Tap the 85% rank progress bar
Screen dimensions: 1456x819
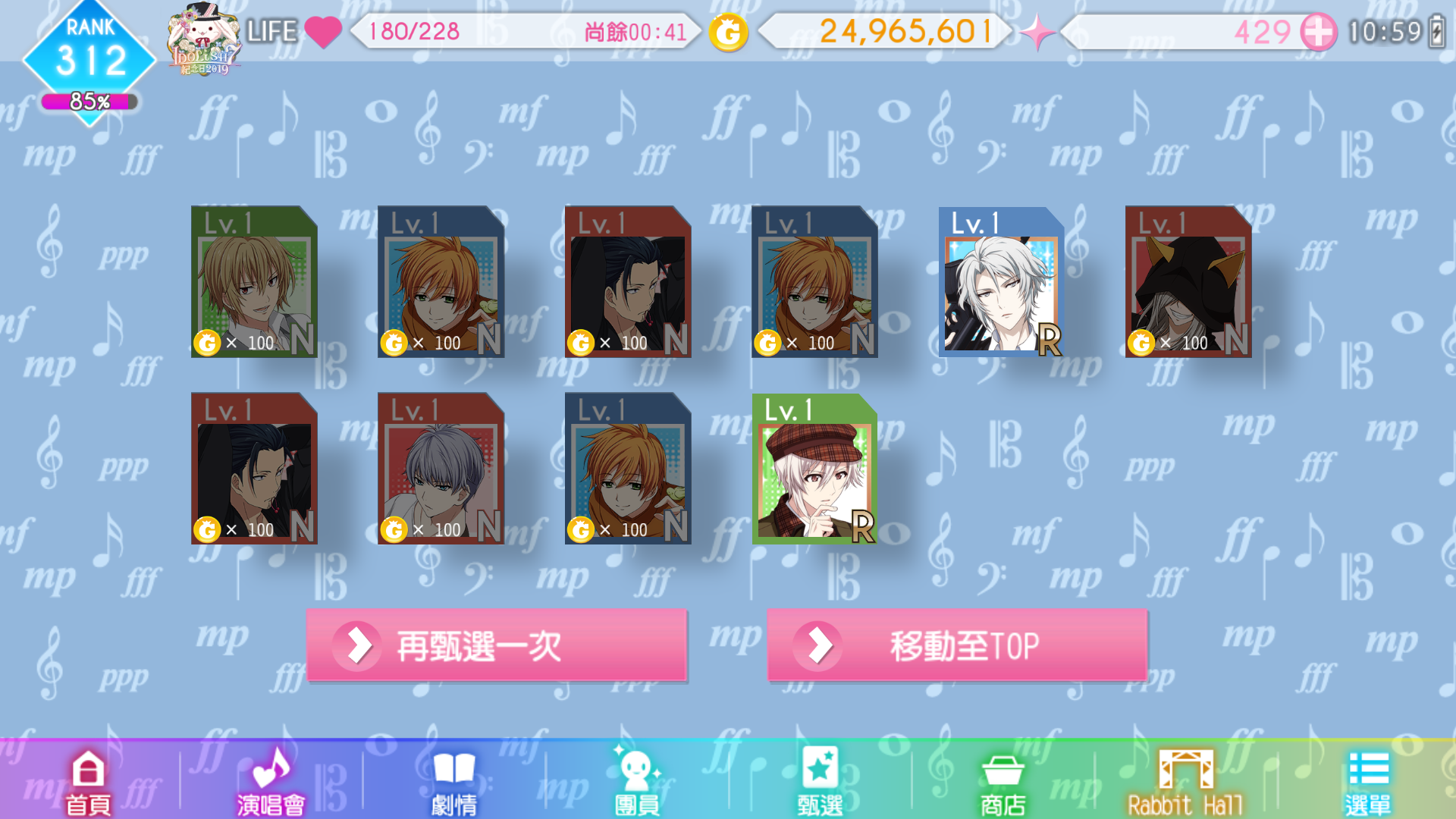click(89, 101)
